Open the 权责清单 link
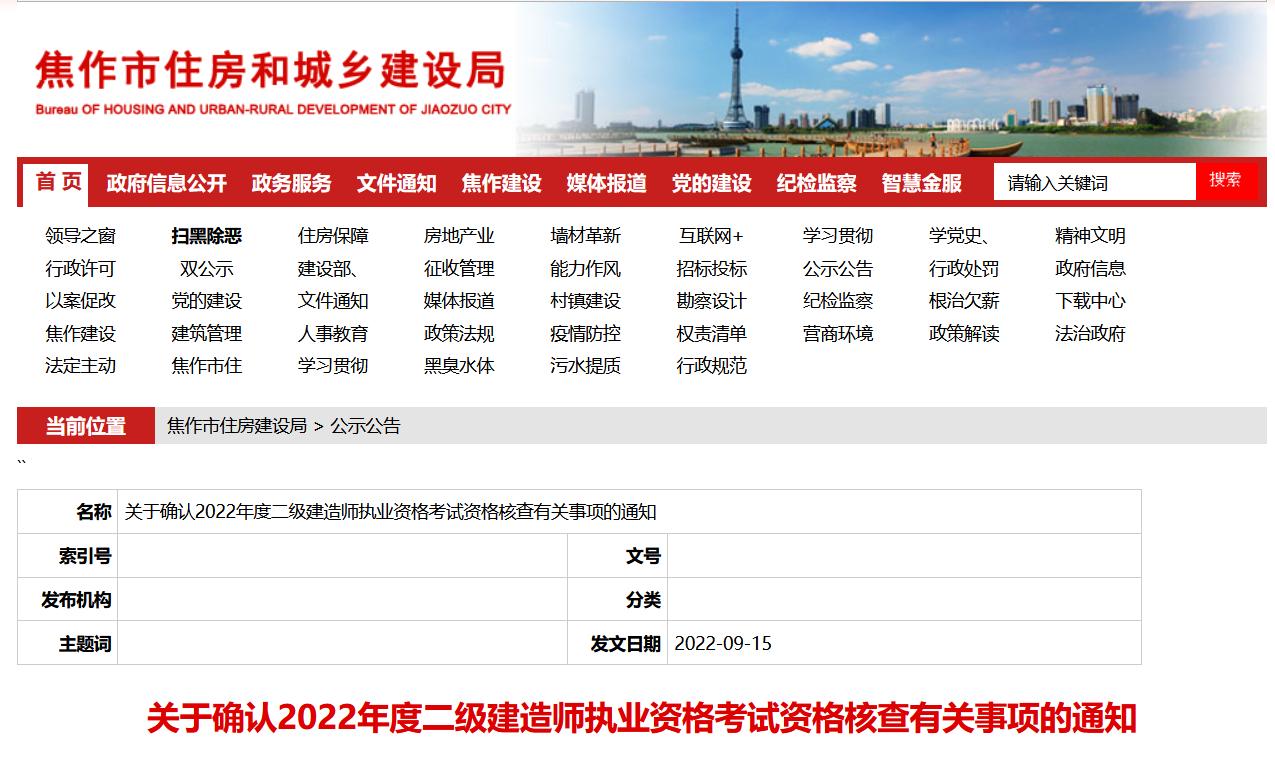 coord(712,334)
